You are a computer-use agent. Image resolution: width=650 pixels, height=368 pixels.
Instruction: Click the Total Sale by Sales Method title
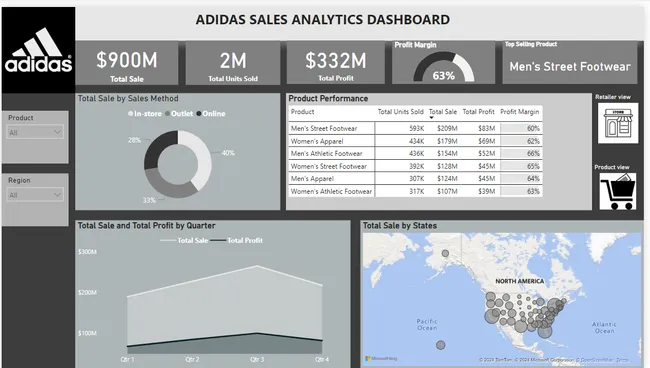click(128, 99)
